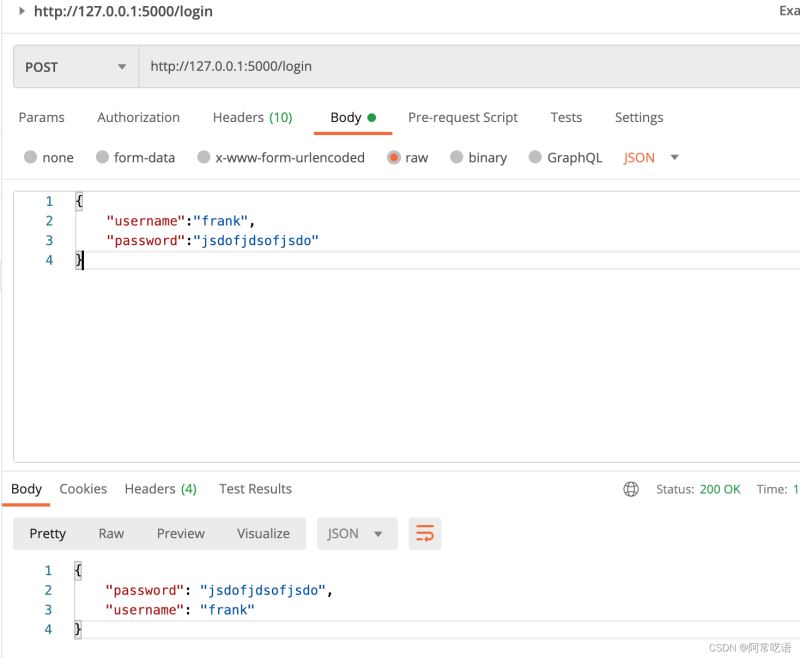This screenshot has width=800, height=658.
Task: Click the Raw response view button
Action: point(111,534)
